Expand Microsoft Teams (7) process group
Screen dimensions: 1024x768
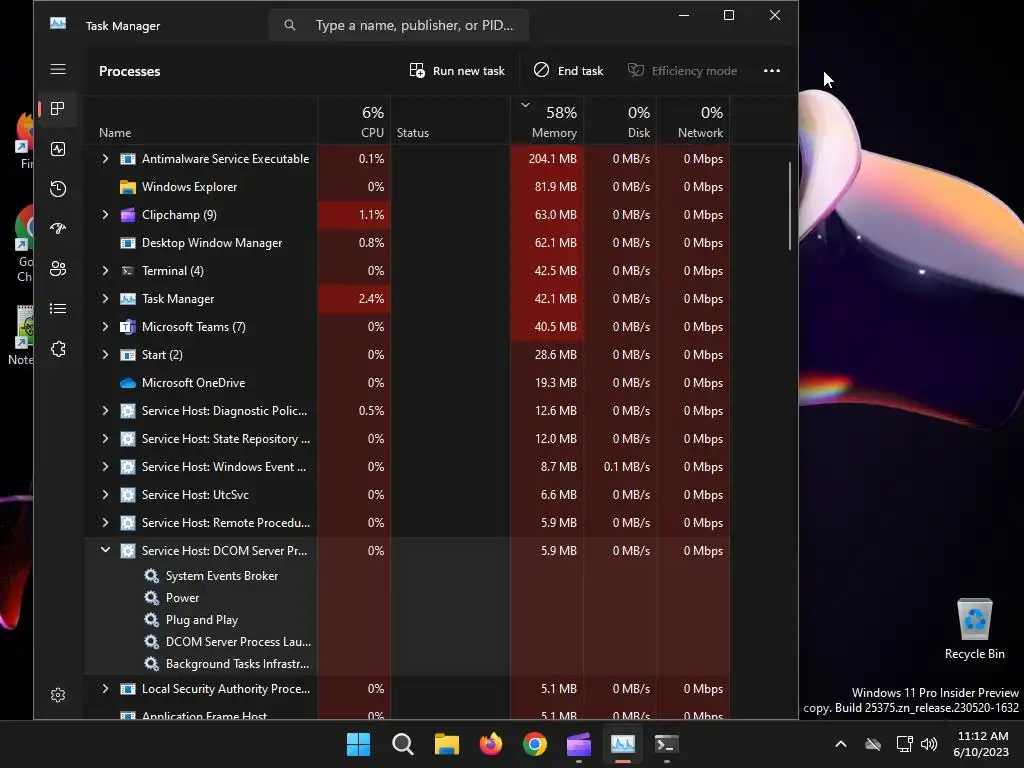[x=105, y=327]
